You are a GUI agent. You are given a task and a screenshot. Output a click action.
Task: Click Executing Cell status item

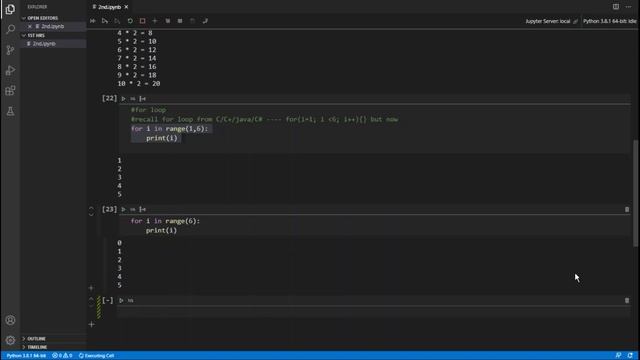click(x=96, y=356)
